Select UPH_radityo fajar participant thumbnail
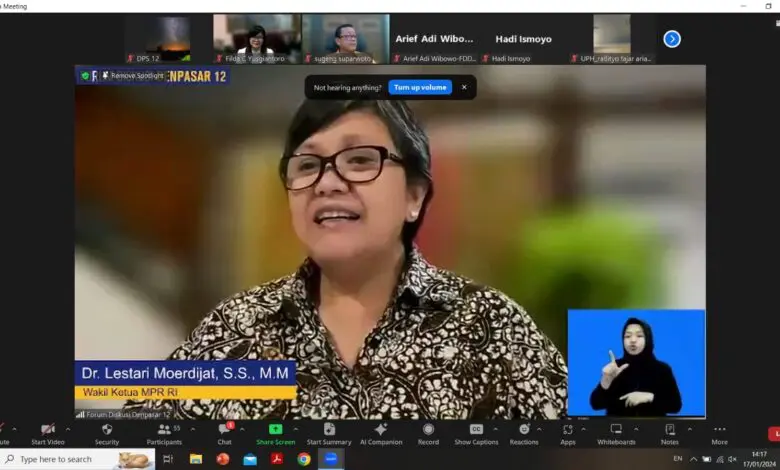This screenshot has width=780, height=470. [612, 39]
